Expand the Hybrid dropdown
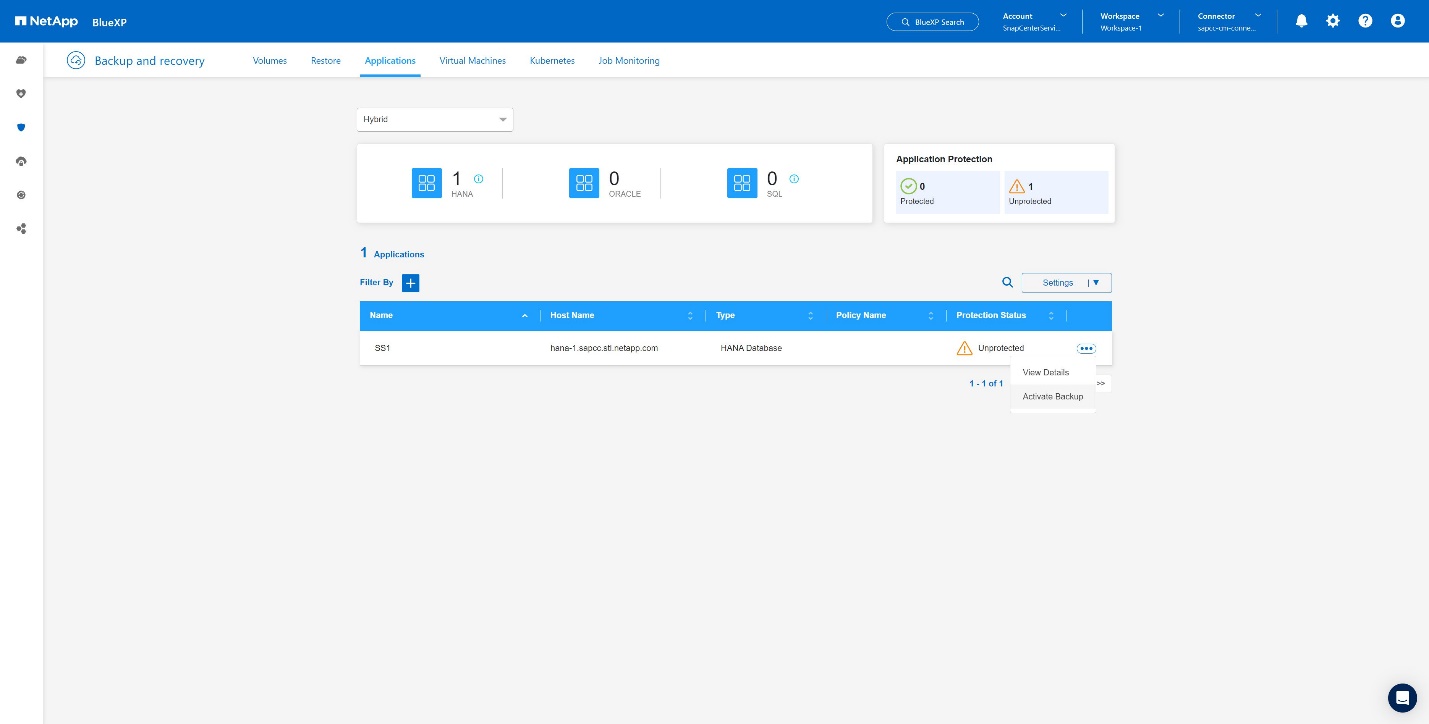The width and height of the screenshot is (1429, 724). [x=434, y=119]
